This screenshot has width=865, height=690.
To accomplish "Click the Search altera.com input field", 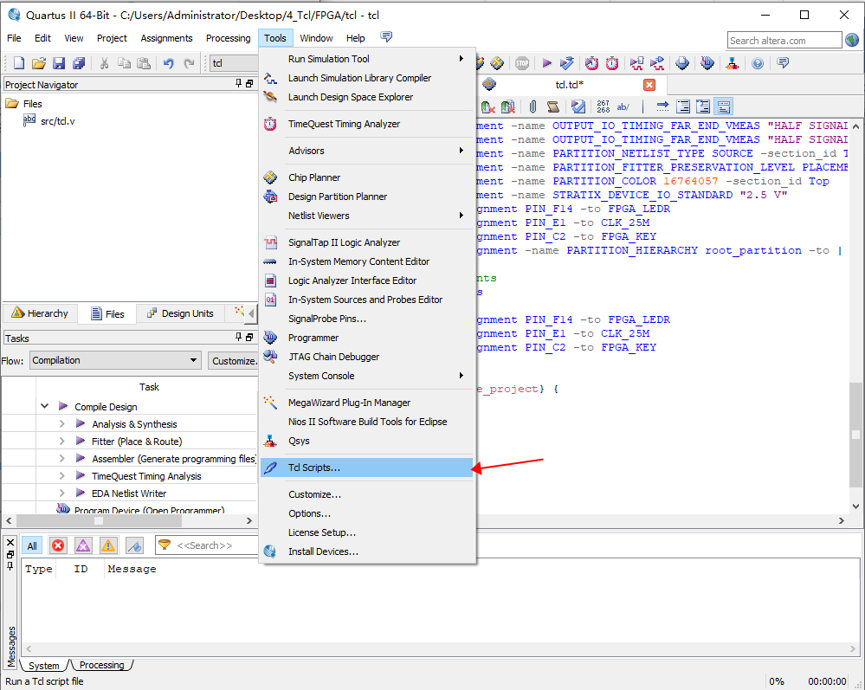I will [783, 40].
